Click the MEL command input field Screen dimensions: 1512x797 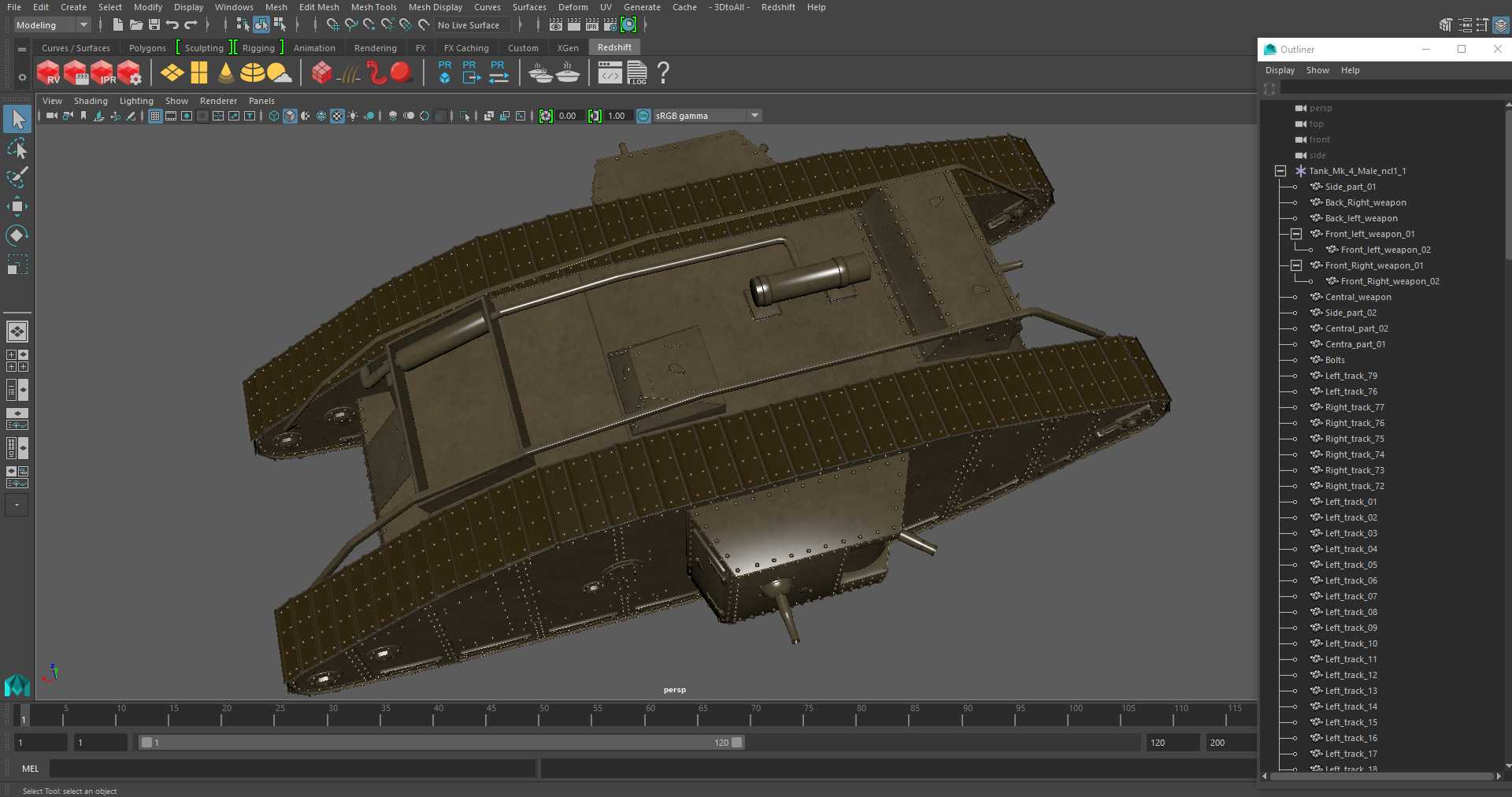point(292,769)
